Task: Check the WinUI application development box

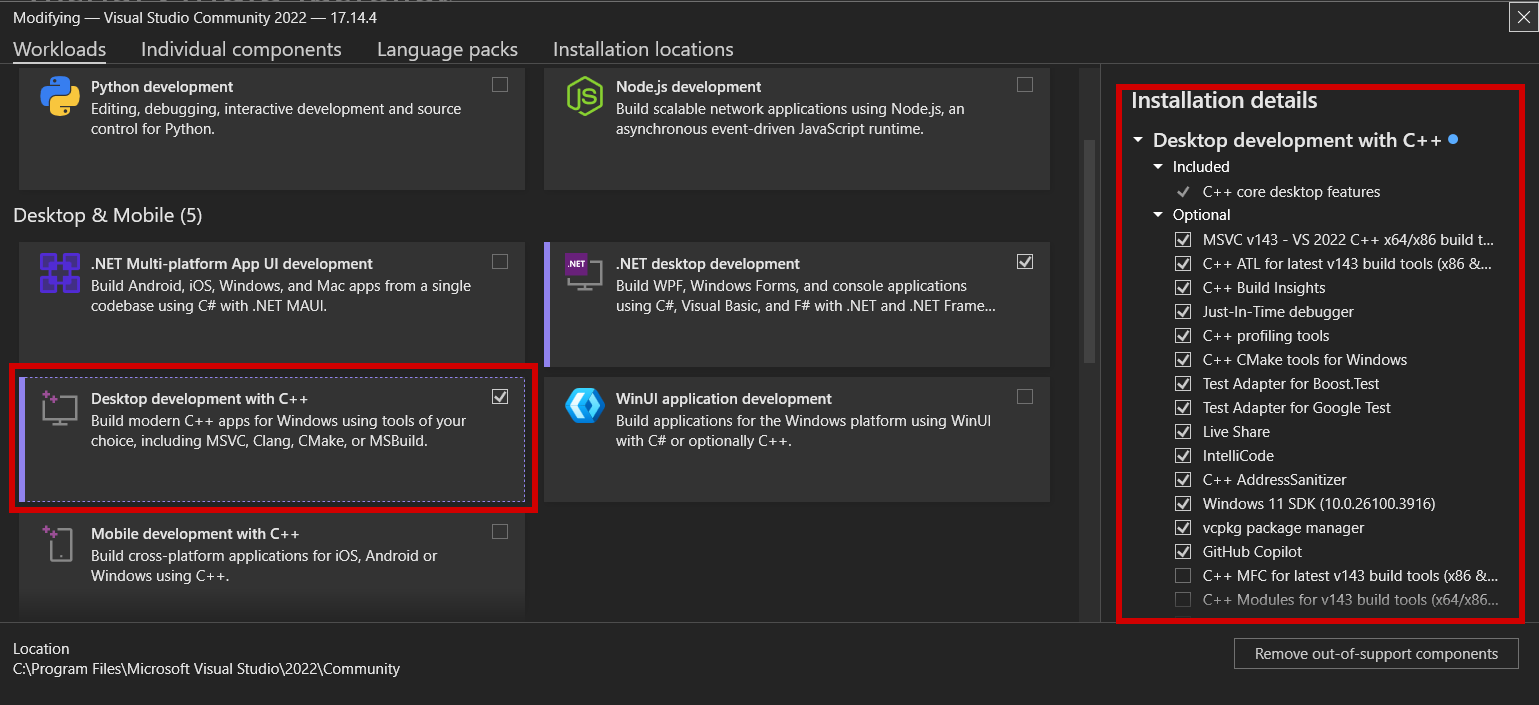Action: [x=1025, y=397]
